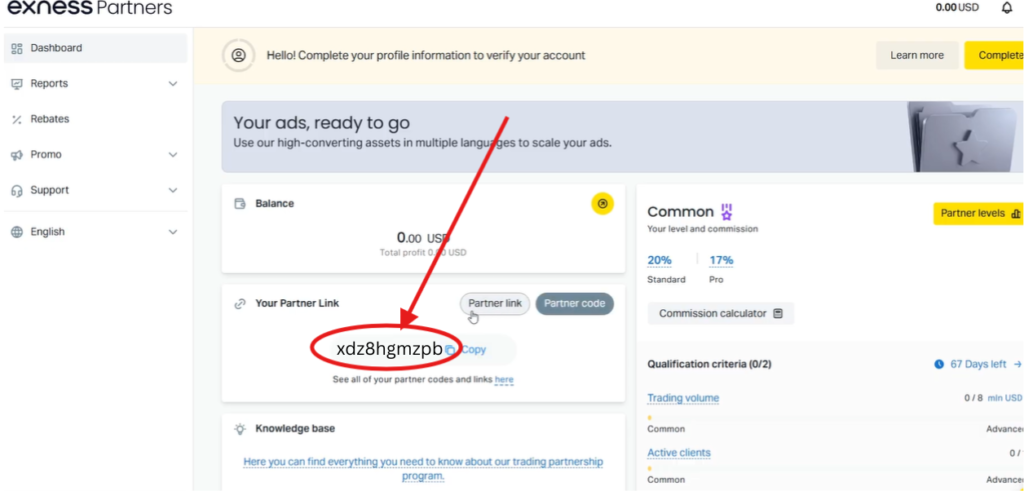
Task: Open the Active clients link
Action: point(679,453)
